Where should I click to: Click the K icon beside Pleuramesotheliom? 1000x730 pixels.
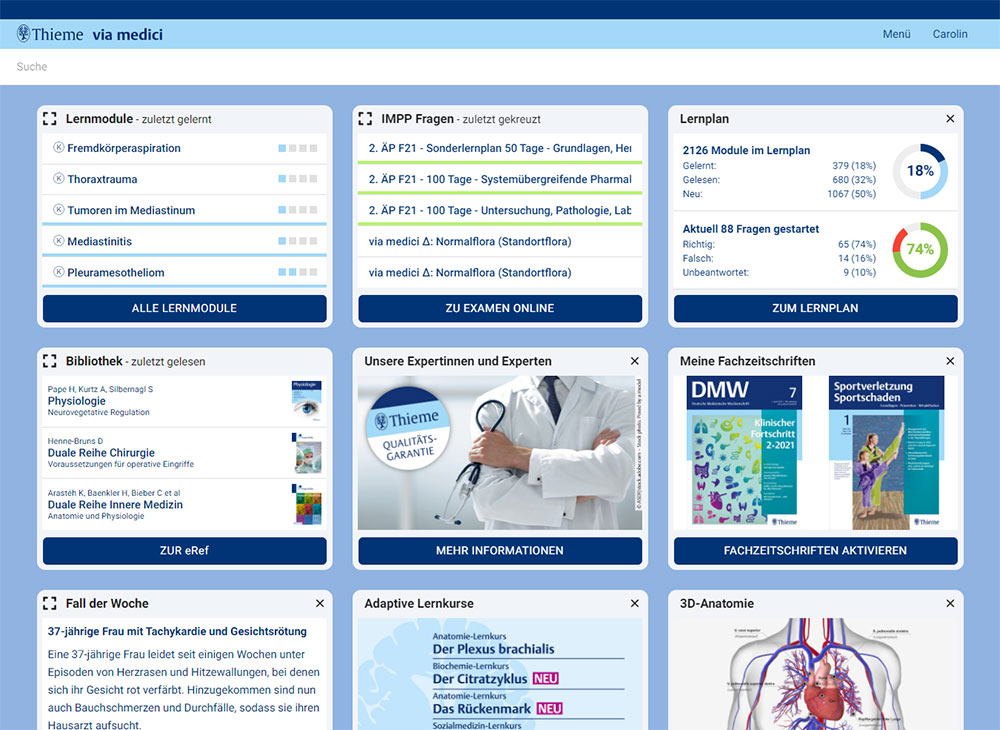click(x=59, y=272)
